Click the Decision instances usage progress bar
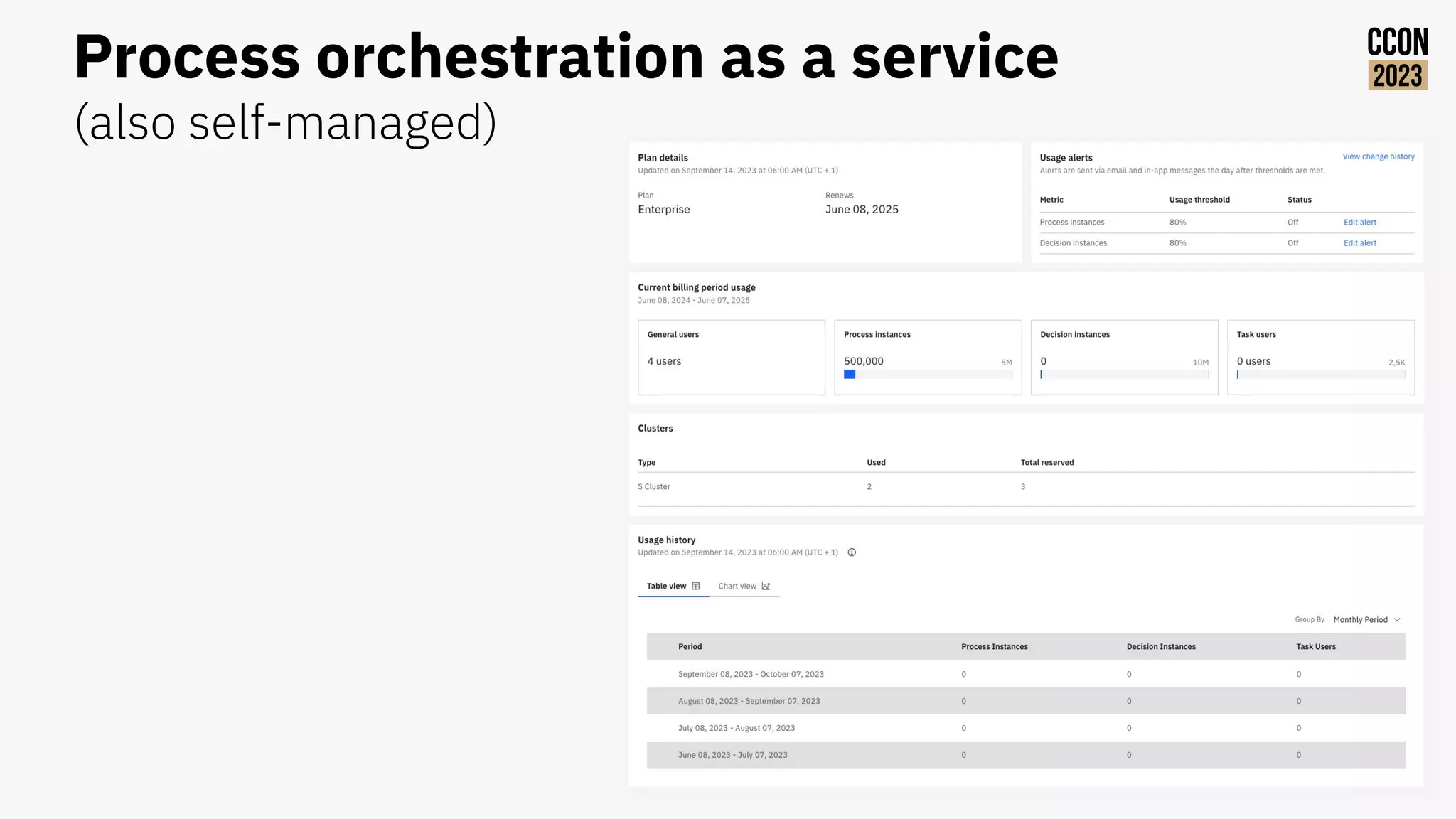The width and height of the screenshot is (1456, 819). click(1124, 374)
